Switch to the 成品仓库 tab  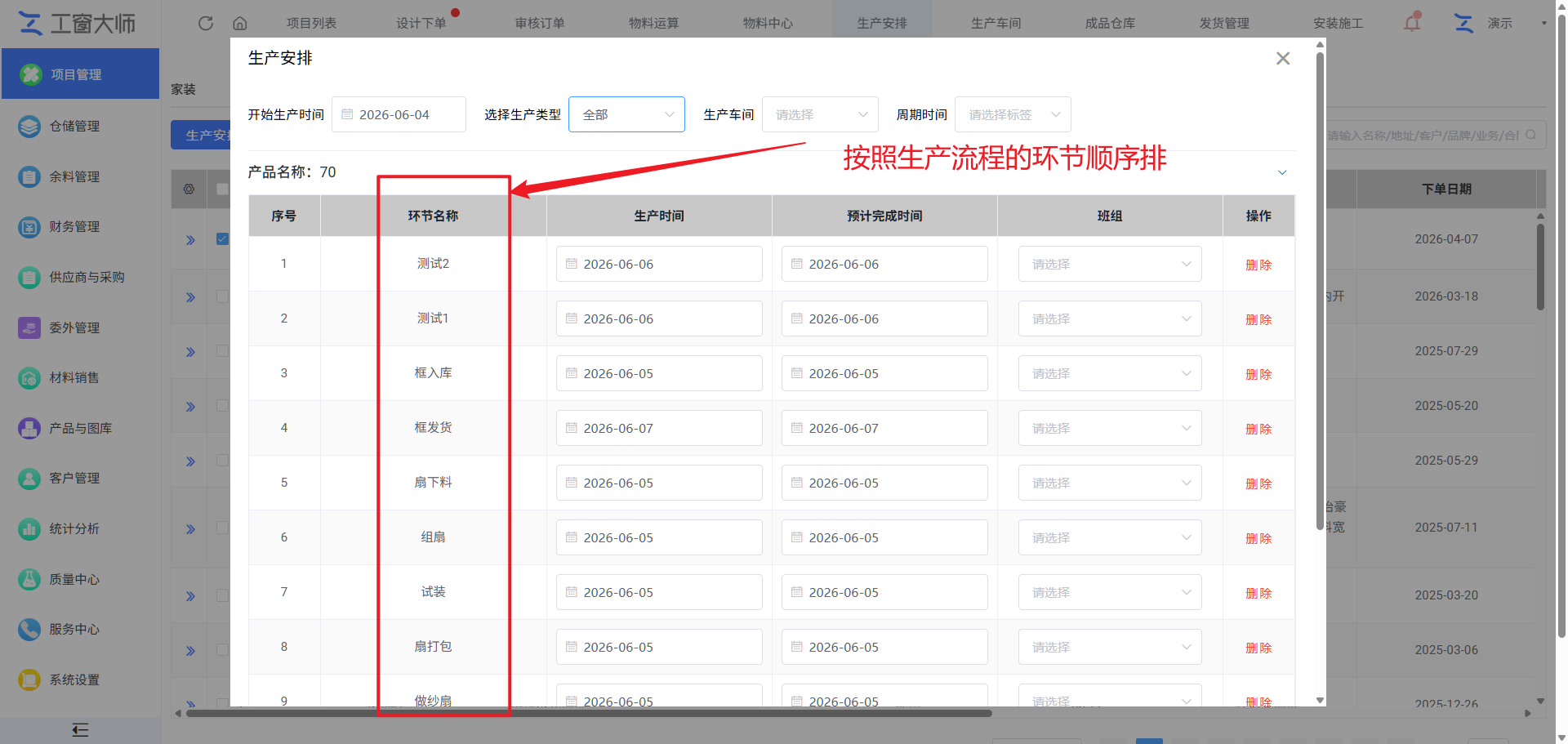click(1110, 23)
